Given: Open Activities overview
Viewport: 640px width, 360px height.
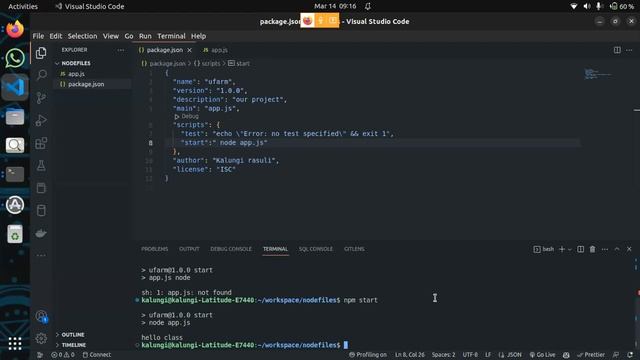Looking at the screenshot, I should (23, 6).
